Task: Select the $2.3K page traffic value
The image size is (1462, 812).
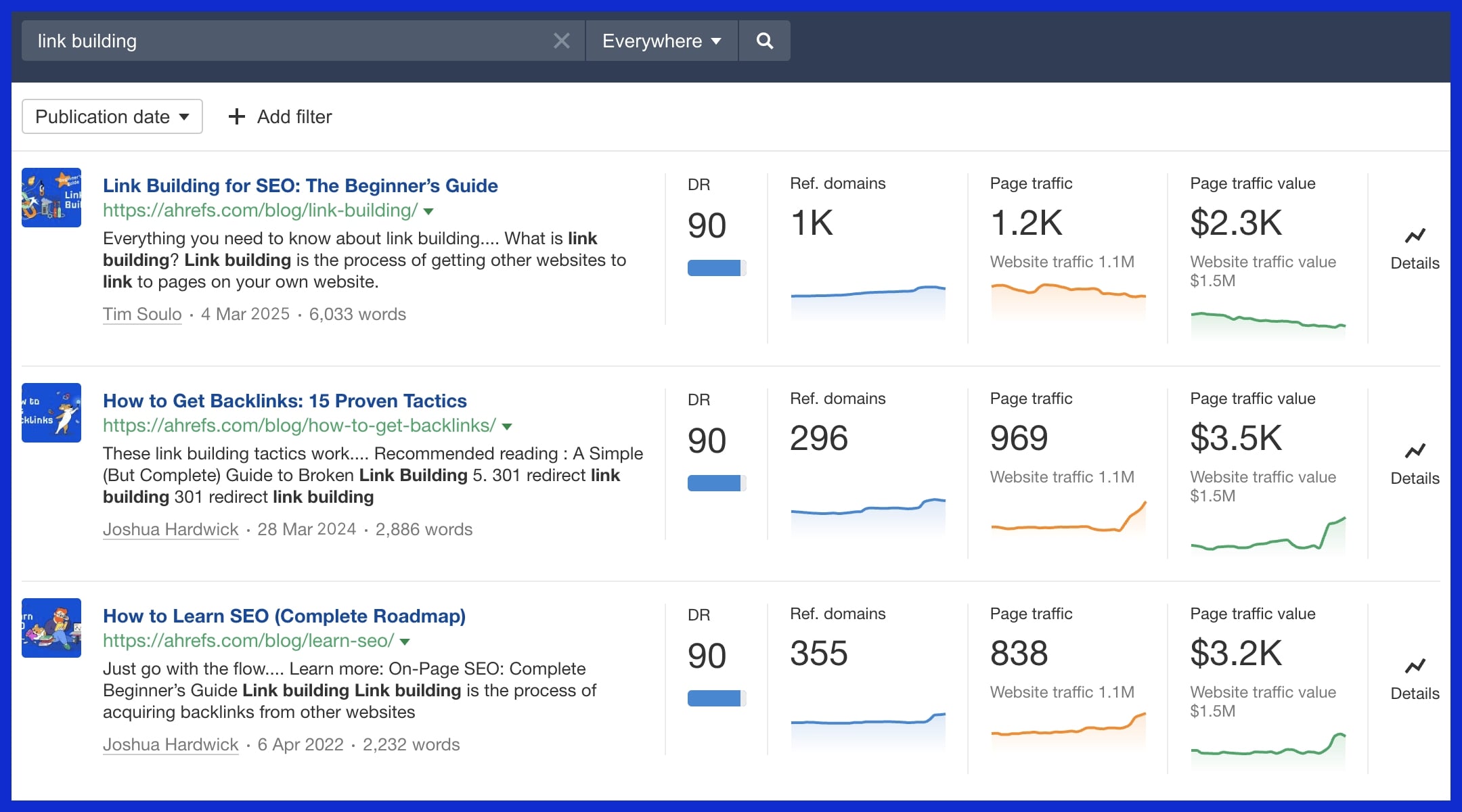Action: 1236,223
